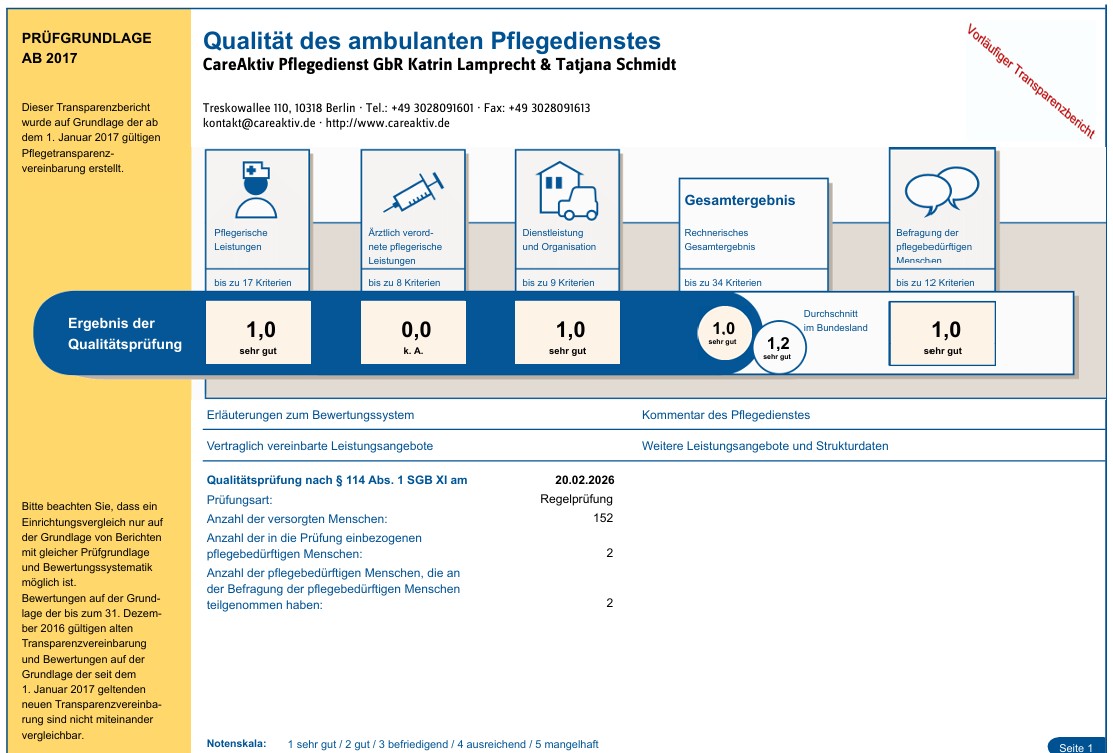The image size is (1113, 753).
Task: Select the Befragung 1,0 sehr gut score box
Action: tap(942, 333)
